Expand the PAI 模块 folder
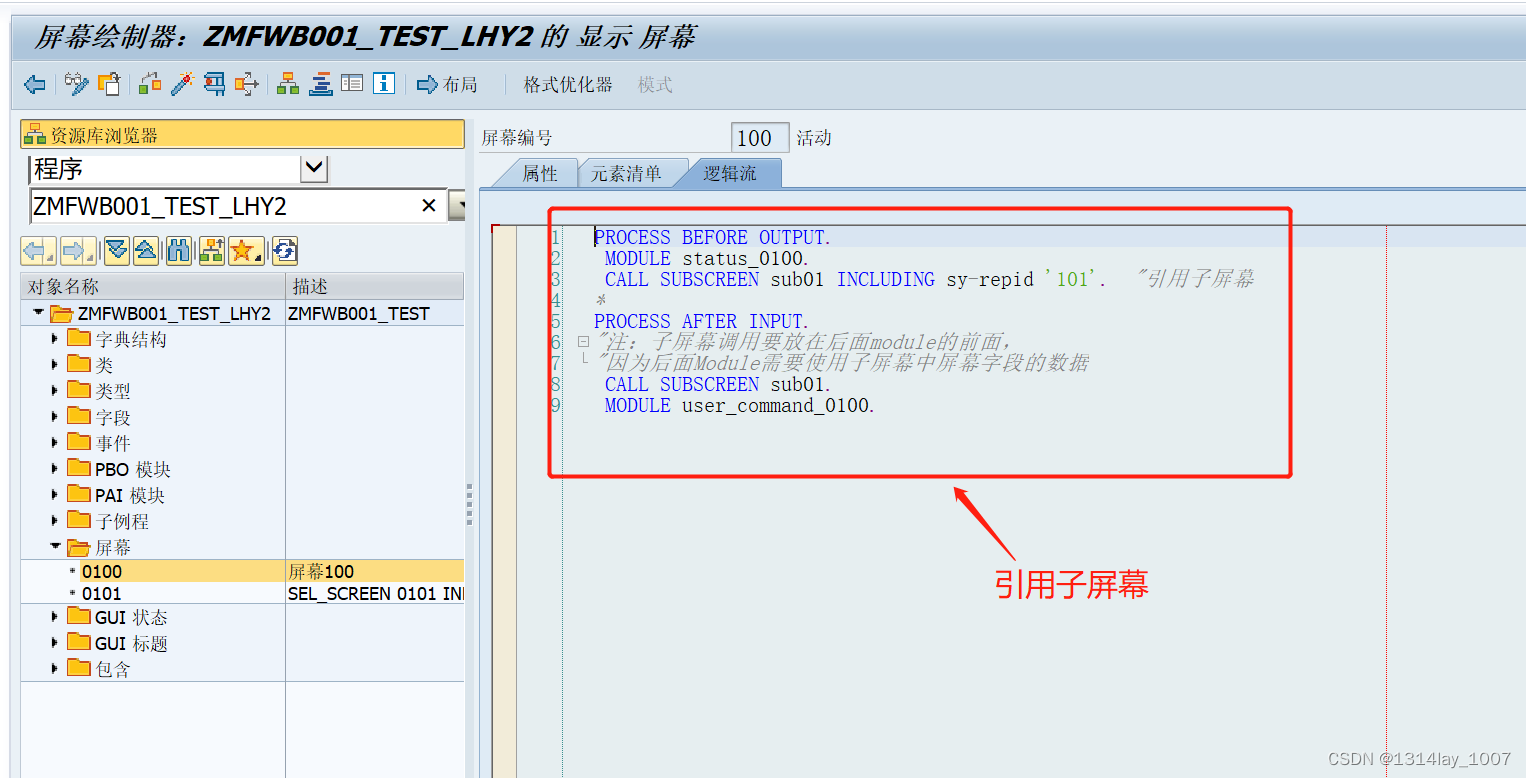1526x778 pixels. point(55,495)
